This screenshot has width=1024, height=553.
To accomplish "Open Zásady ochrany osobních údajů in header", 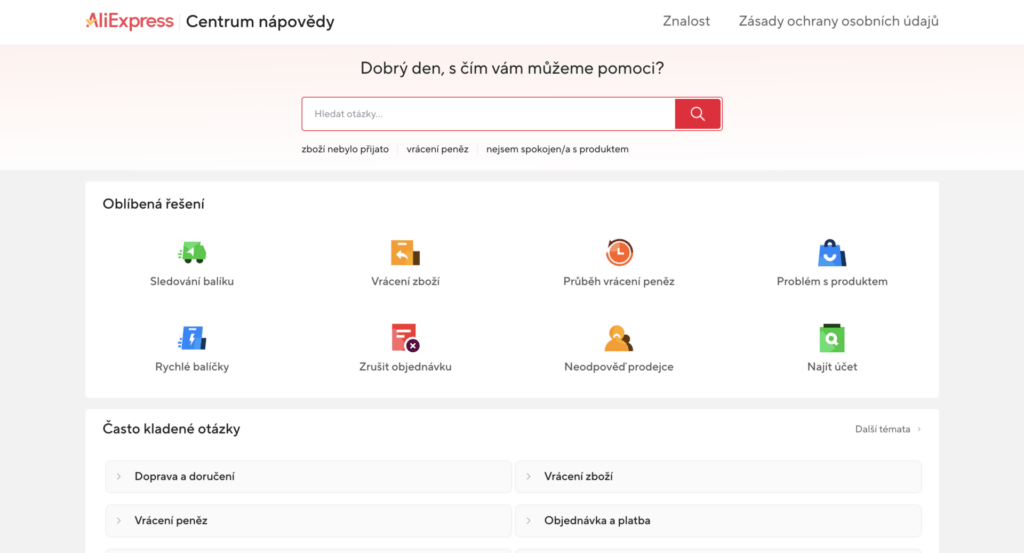I will click(x=838, y=21).
